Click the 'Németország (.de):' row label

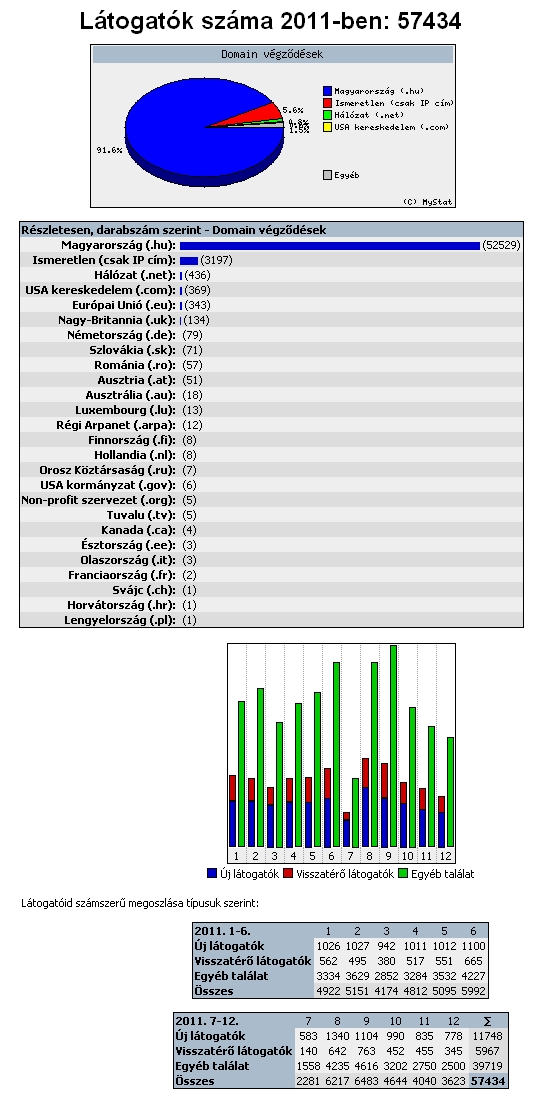pos(121,335)
